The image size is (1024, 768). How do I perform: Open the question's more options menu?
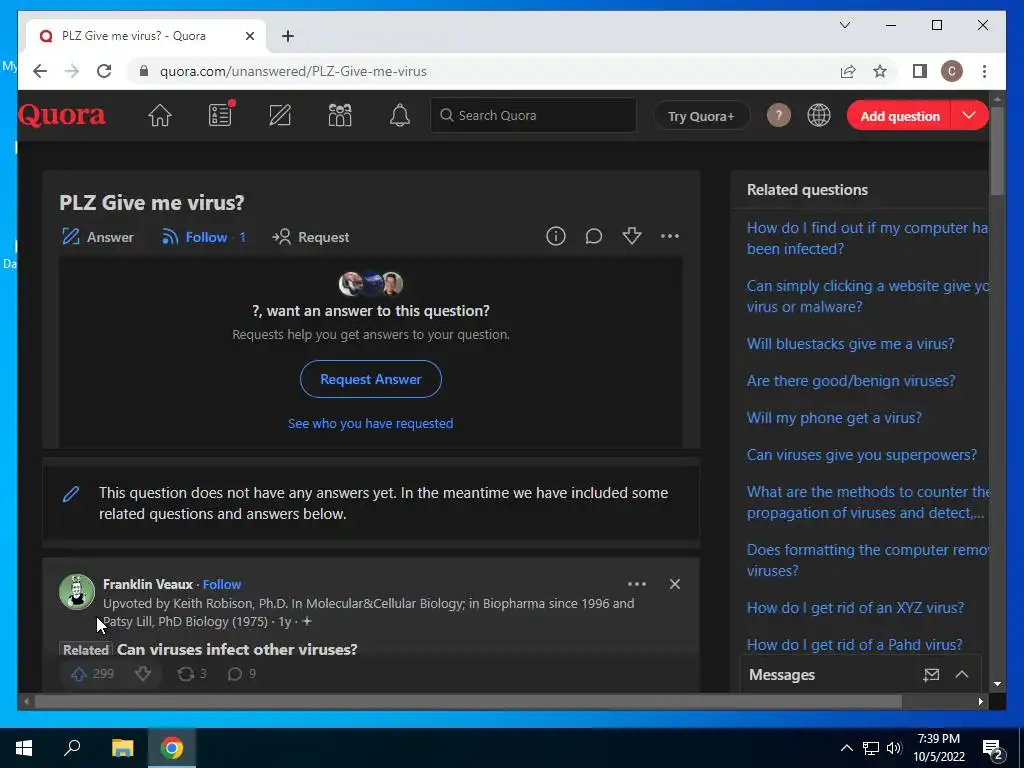670,236
